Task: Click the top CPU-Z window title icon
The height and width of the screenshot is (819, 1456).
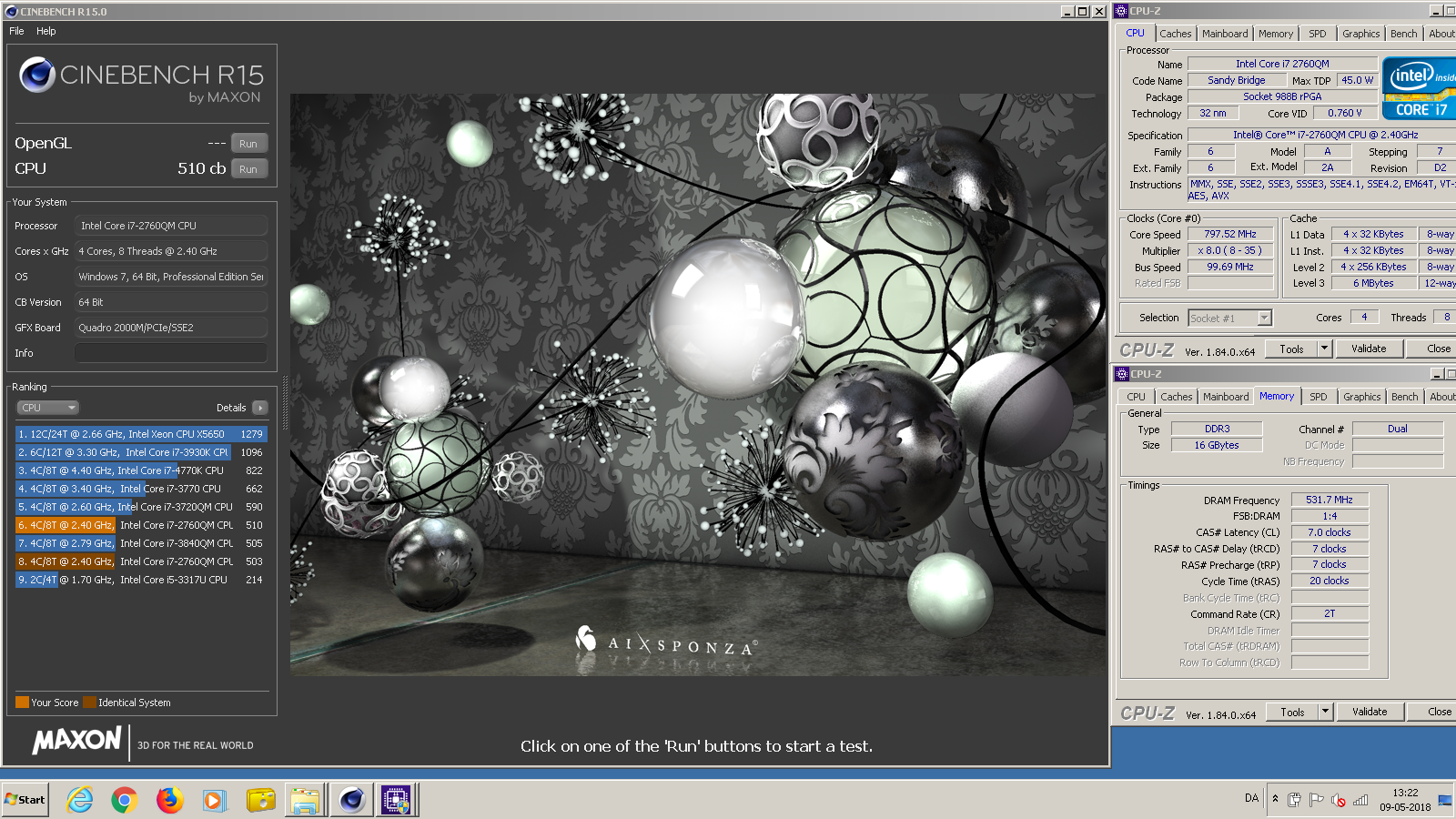Action: pos(1122,11)
